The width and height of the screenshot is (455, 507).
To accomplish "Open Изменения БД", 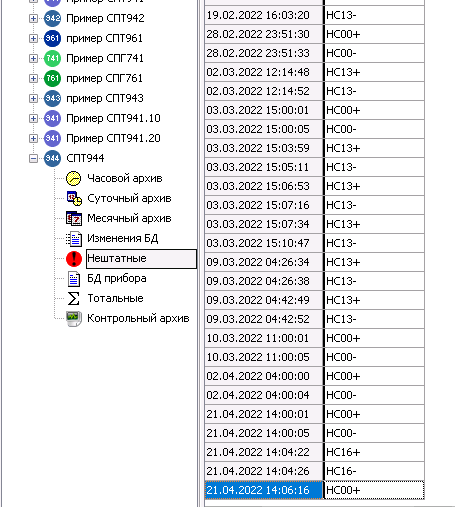I will tap(123, 238).
